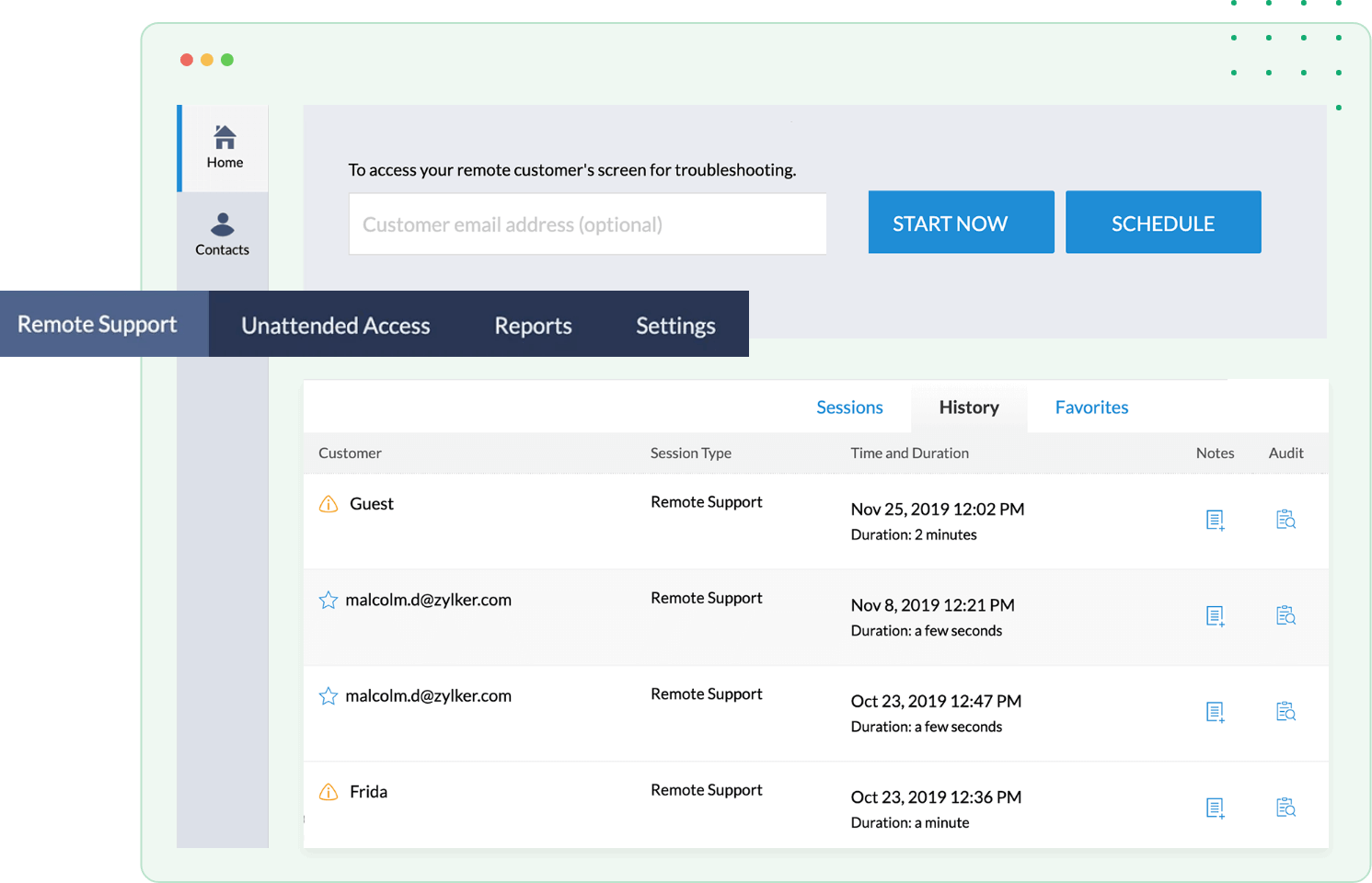The height and width of the screenshot is (883, 1372).
Task: Select the Remote Support menu item
Action: pos(97,324)
